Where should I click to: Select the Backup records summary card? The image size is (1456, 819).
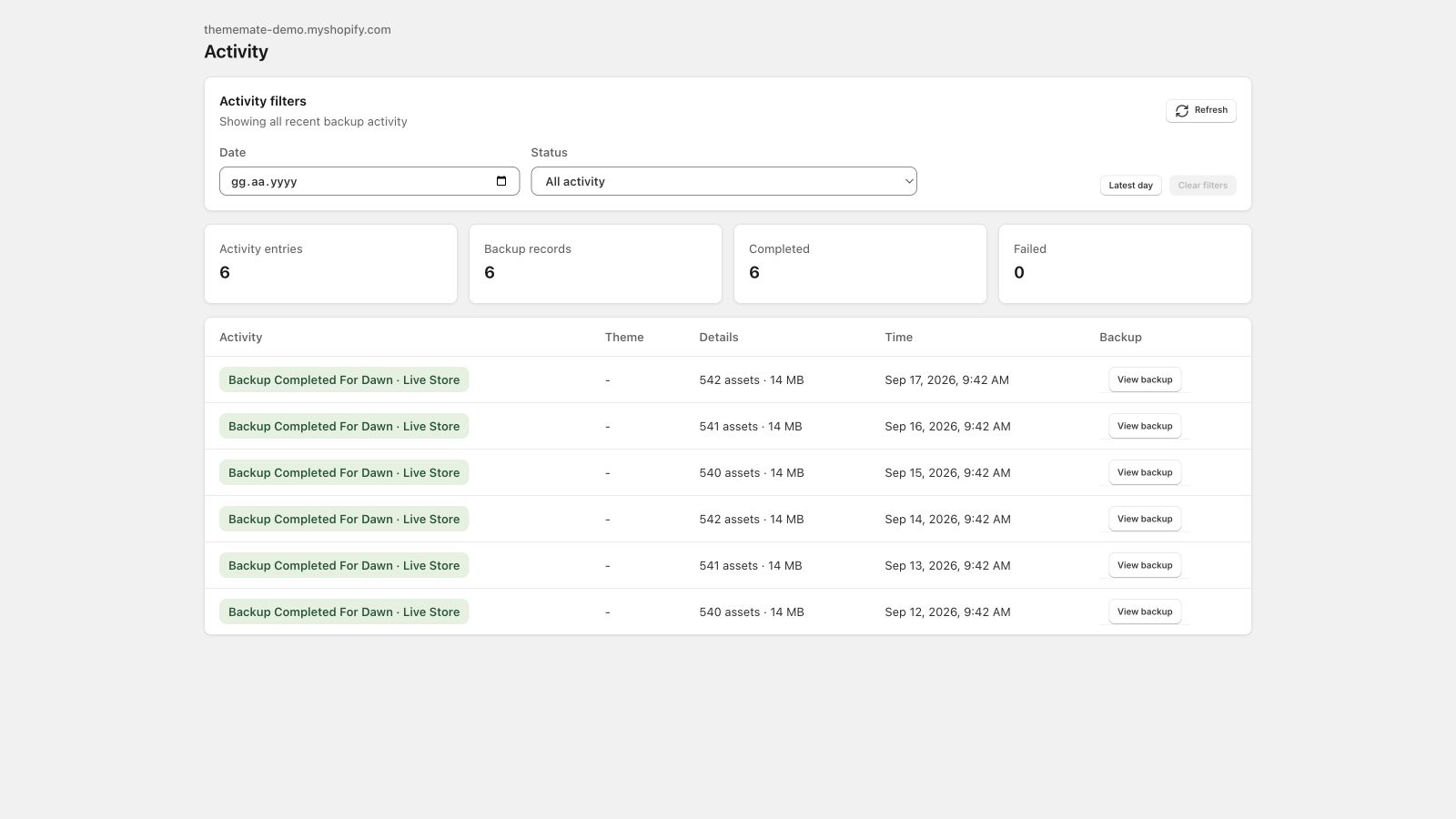pyautogui.click(x=595, y=264)
